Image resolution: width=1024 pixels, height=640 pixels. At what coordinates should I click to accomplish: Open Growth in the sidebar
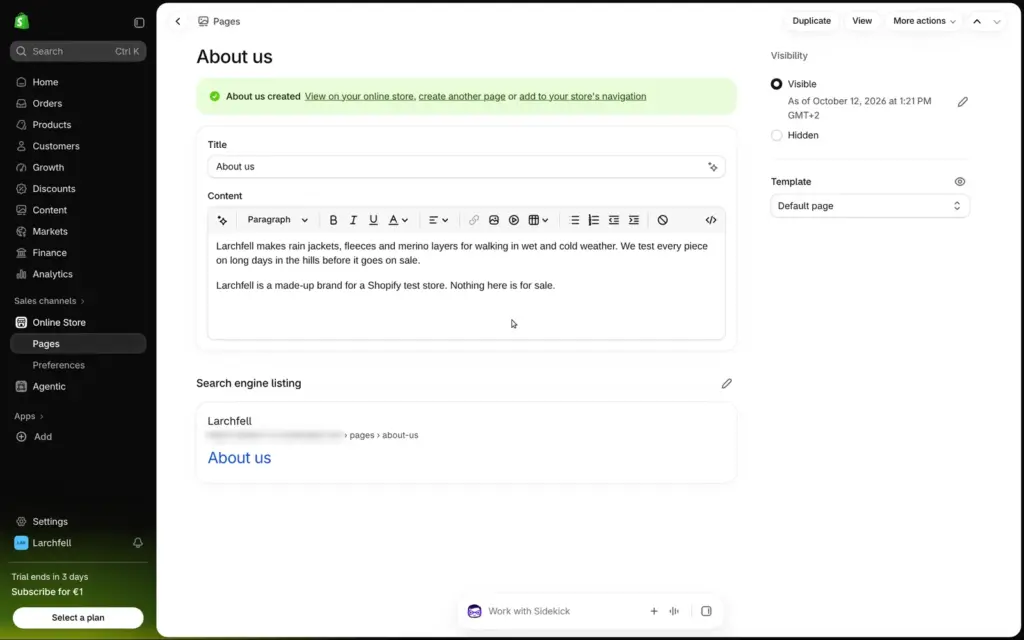pos(78,167)
